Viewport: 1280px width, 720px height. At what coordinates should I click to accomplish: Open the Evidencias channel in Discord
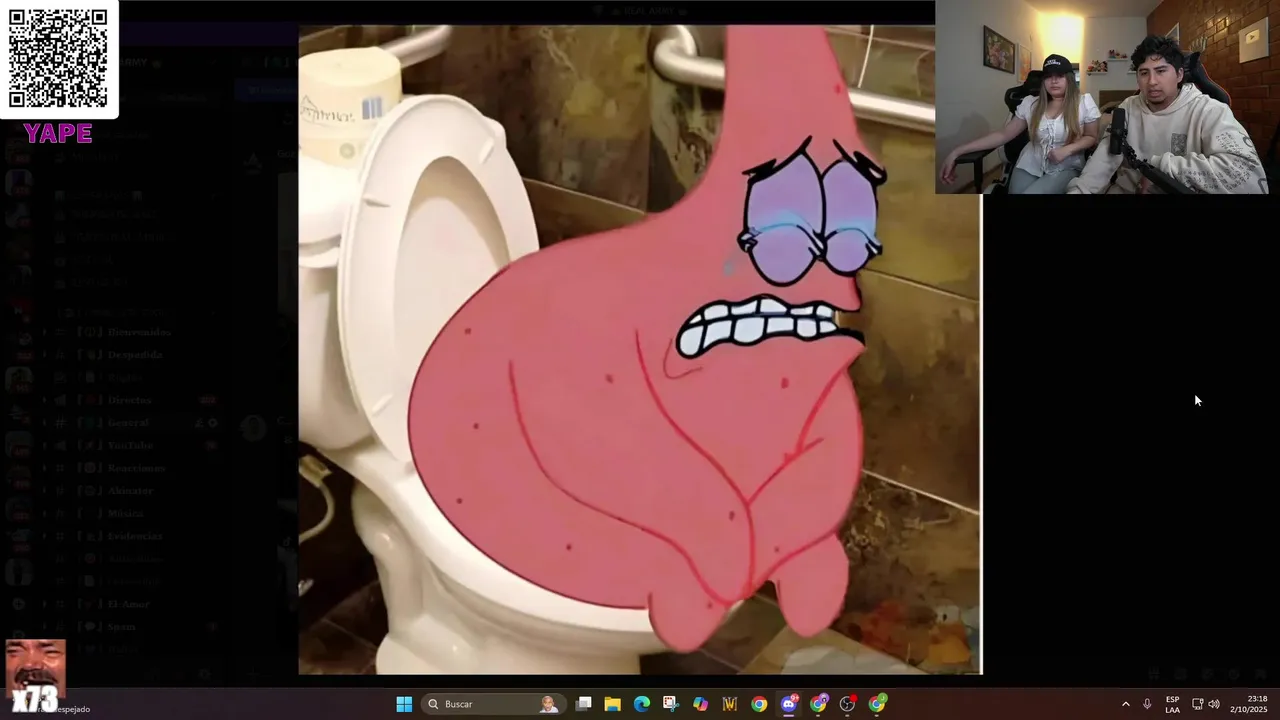coord(135,536)
